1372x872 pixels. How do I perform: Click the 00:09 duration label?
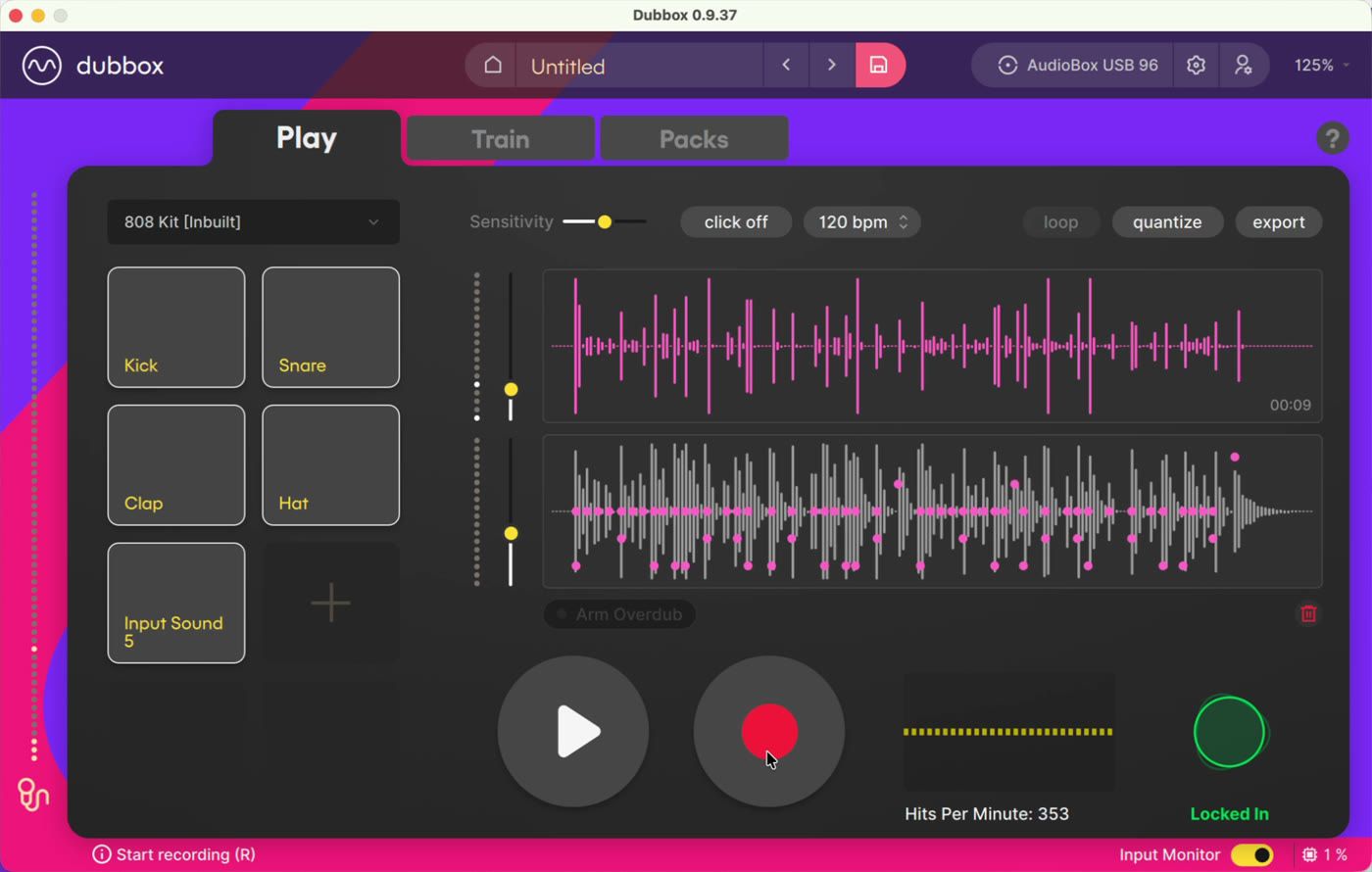pos(1290,406)
